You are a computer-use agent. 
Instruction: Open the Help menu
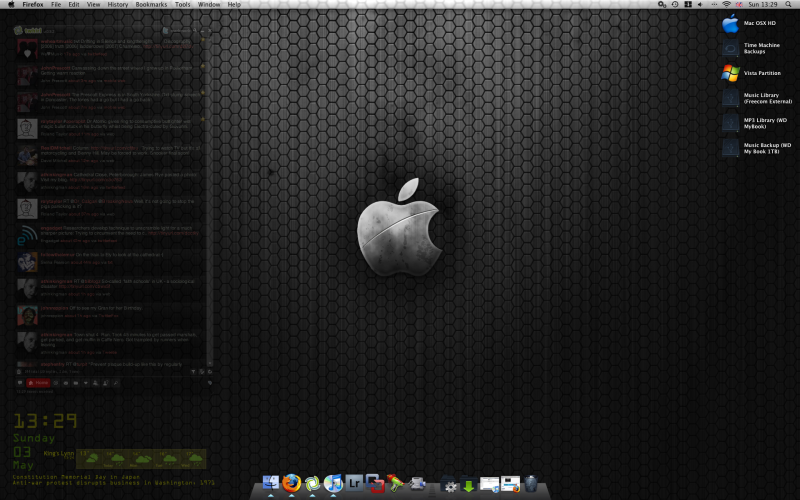(x=234, y=5)
